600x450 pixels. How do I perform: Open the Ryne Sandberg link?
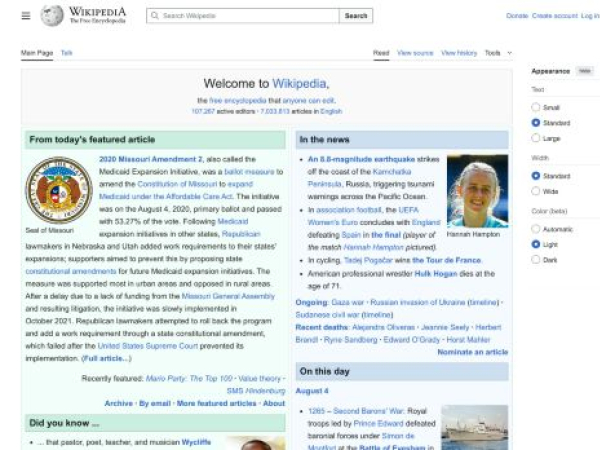[351, 340]
